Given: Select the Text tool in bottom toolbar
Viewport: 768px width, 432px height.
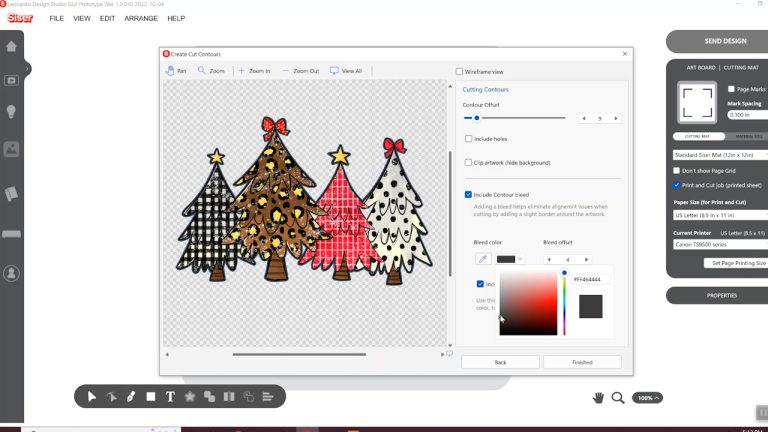Looking at the screenshot, I should [x=170, y=397].
